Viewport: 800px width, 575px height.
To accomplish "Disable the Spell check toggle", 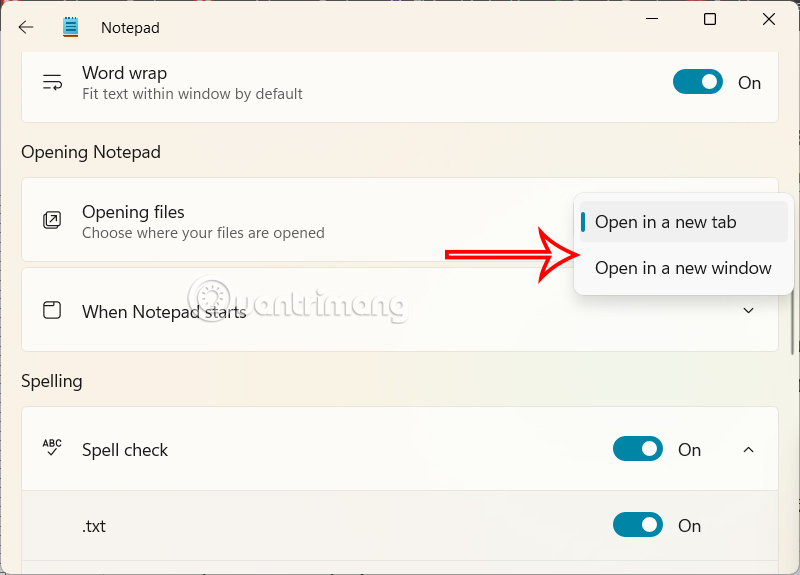I will pyautogui.click(x=638, y=449).
